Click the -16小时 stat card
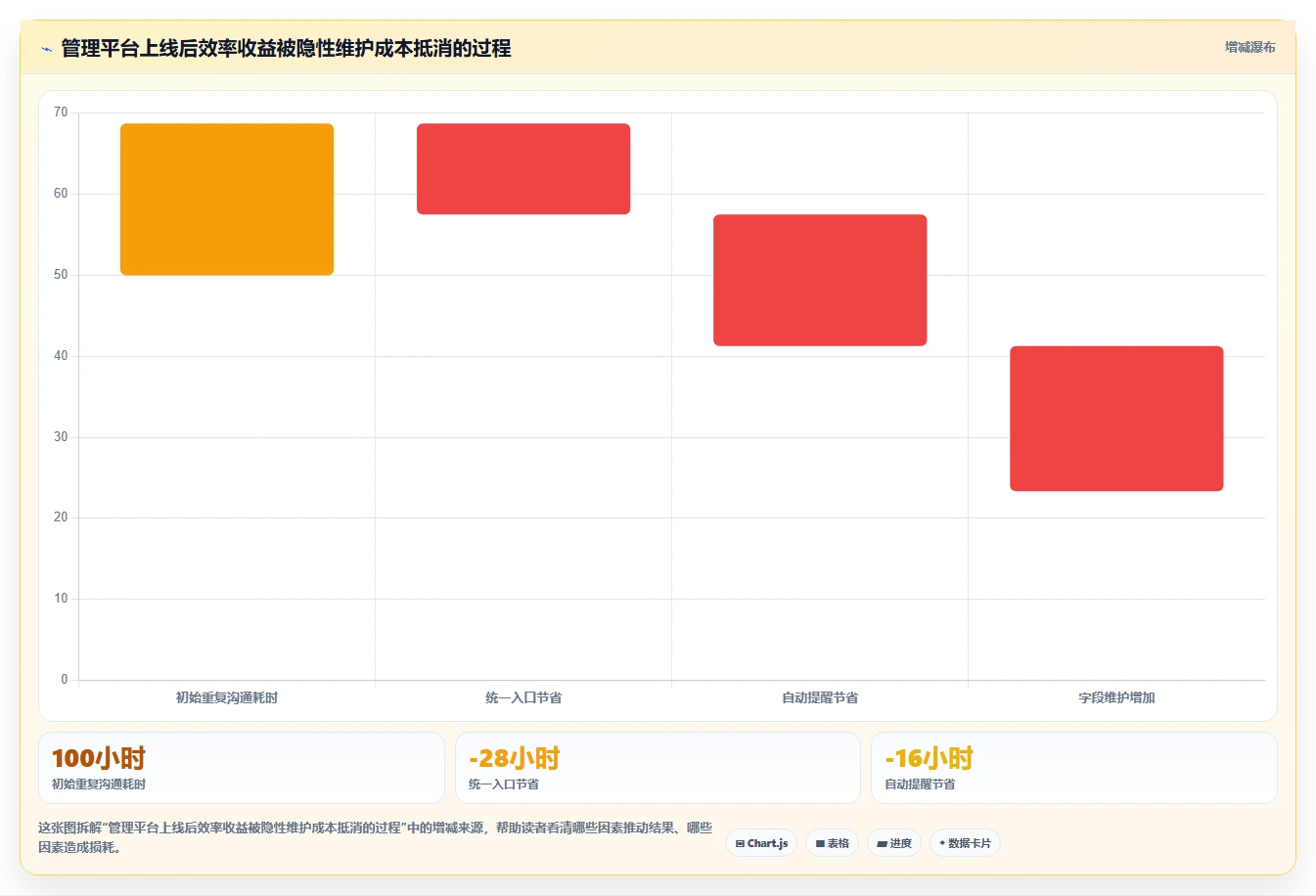The image size is (1316, 896). pos(1074,768)
